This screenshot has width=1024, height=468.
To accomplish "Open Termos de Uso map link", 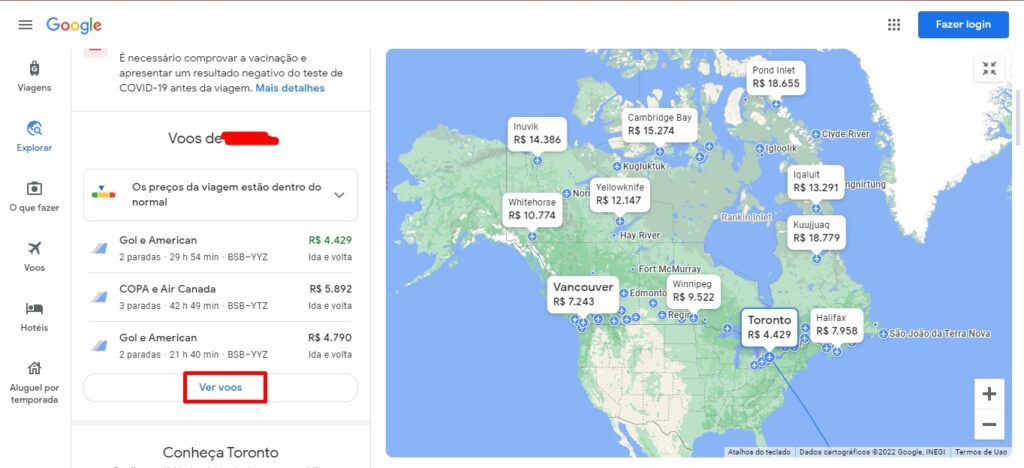I will click(981, 452).
